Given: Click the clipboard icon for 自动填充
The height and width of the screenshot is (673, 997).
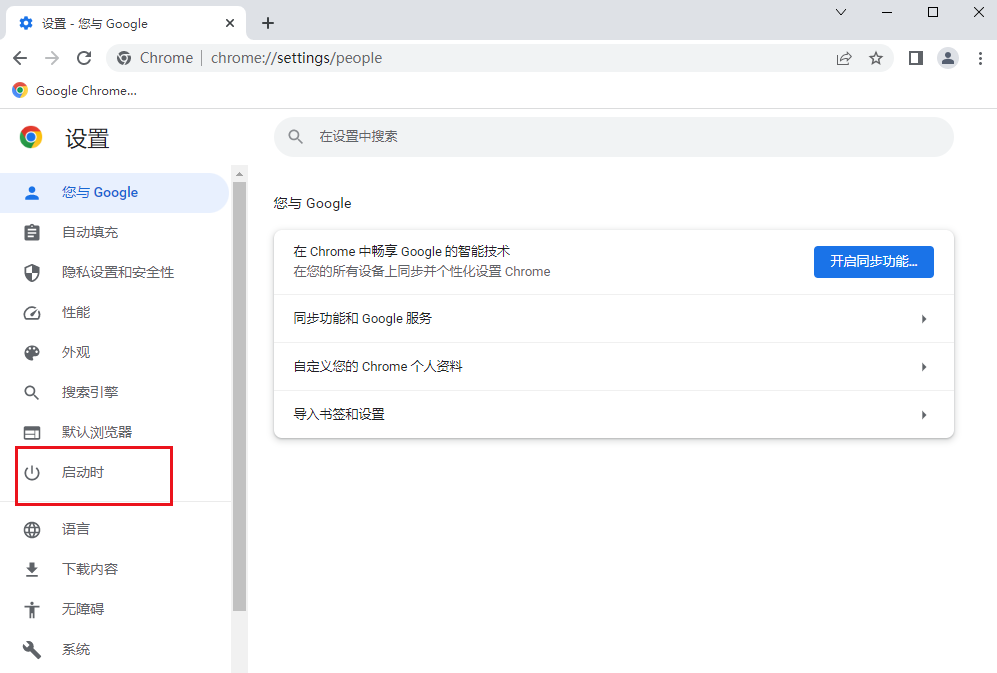Looking at the screenshot, I should pos(32,232).
